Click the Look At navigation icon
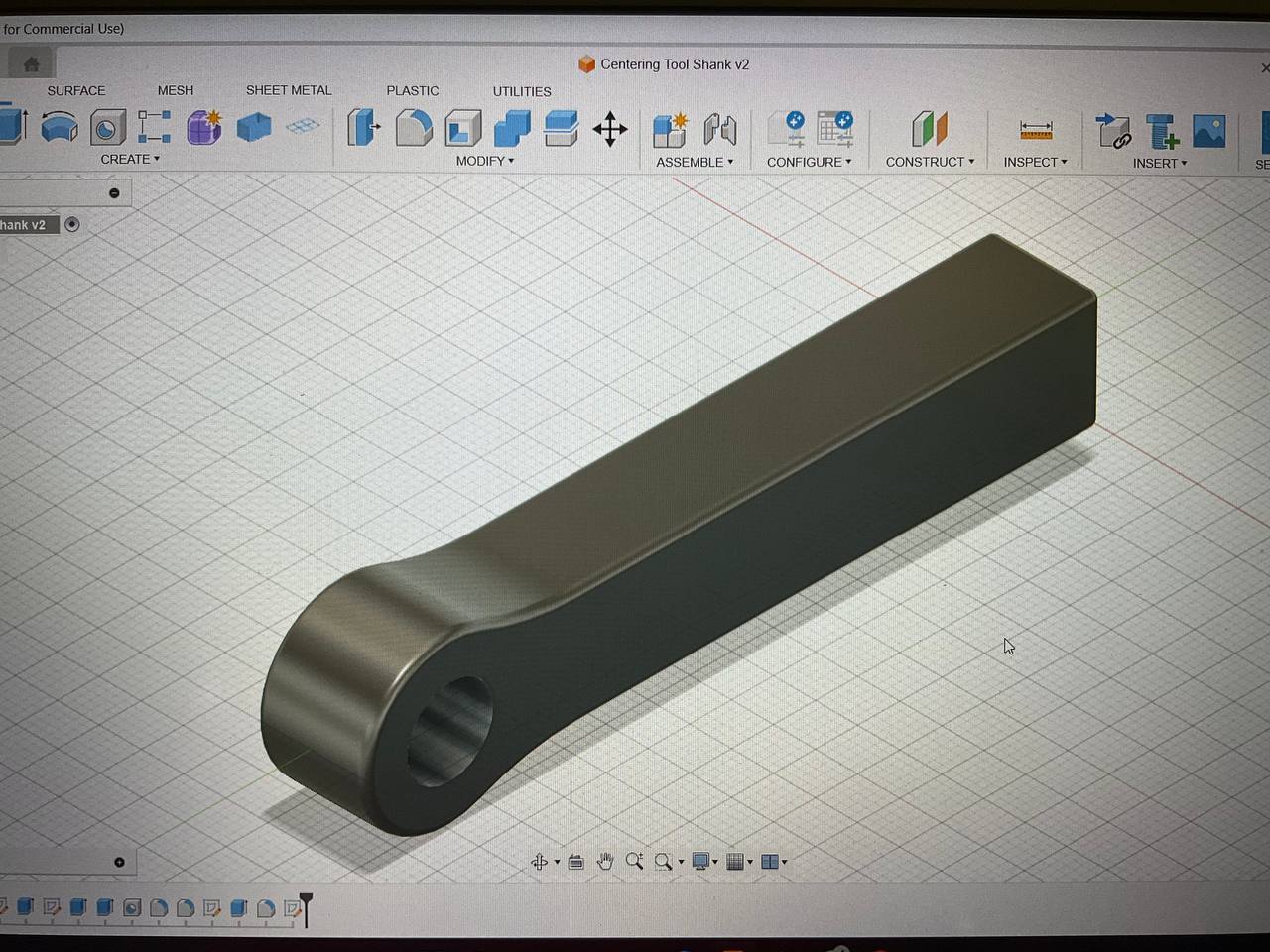Screen dimensions: 1270x952 [x=575, y=862]
